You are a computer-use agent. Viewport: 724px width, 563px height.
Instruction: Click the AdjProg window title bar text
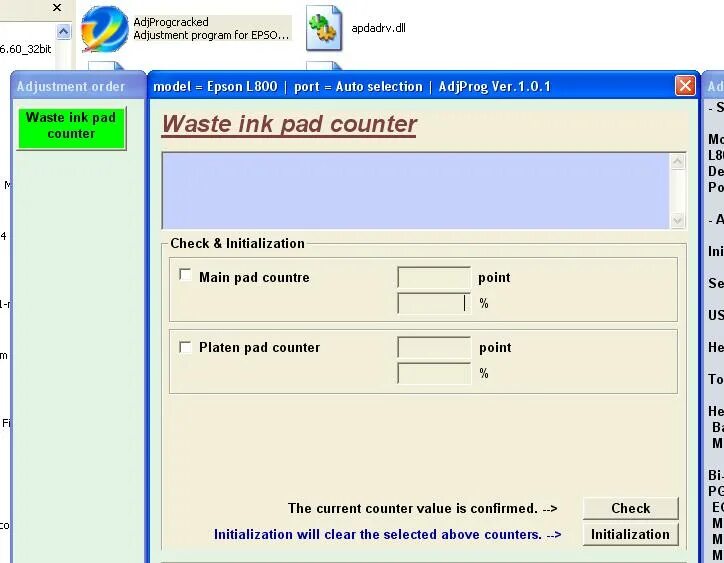(x=352, y=86)
